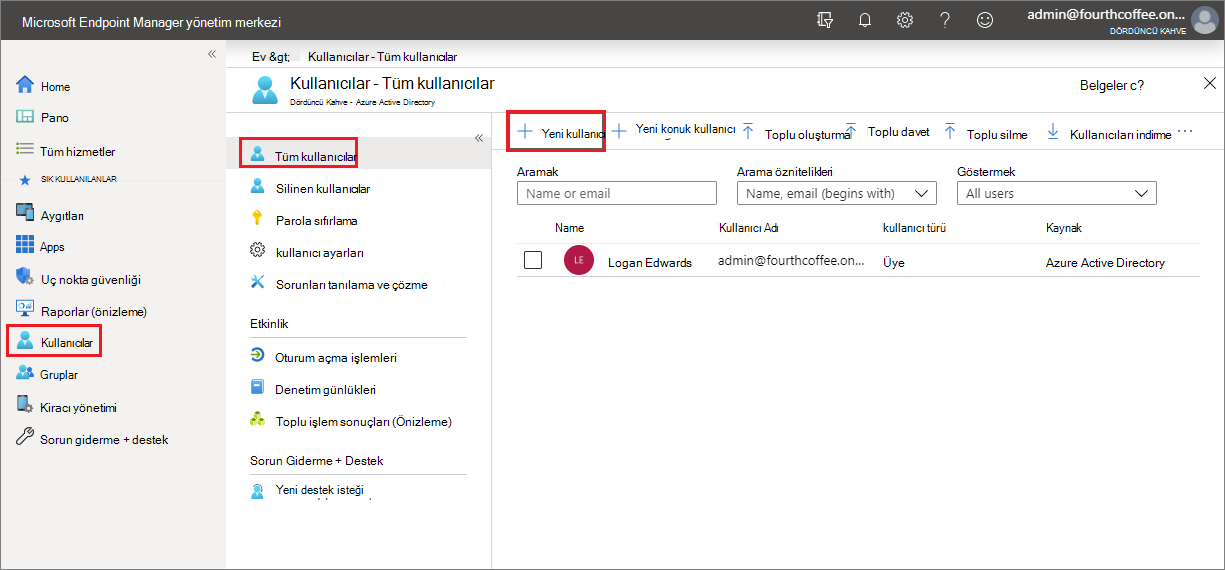The width and height of the screenshot is (1225, 570).
Task: Click the kullanıcı türü column header
Action: [914, 228]
